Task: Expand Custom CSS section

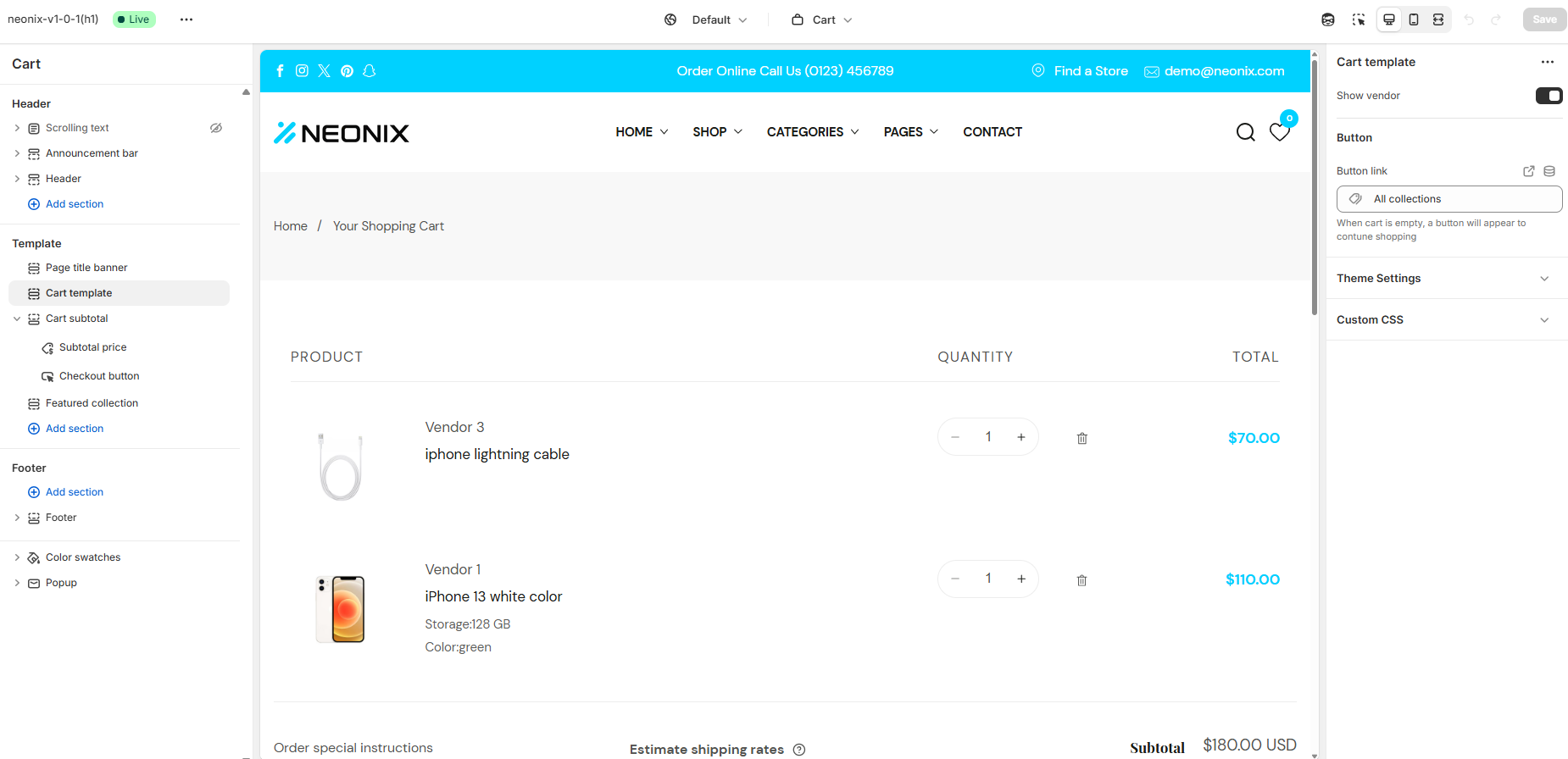Action: (x=1447, y=319)
